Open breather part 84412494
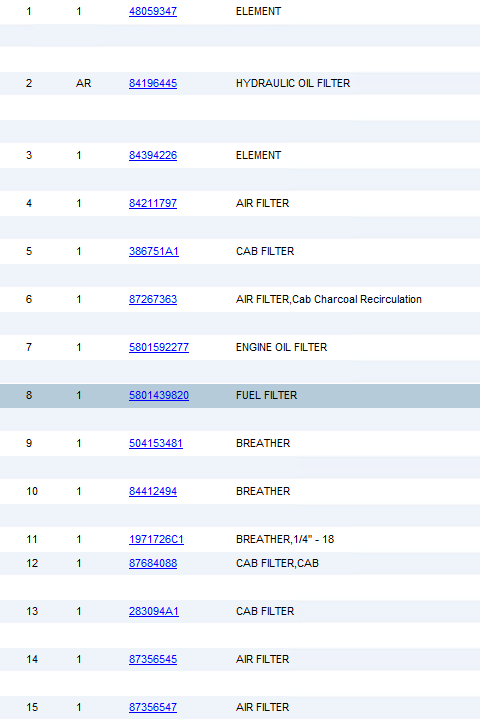This screenshot has width=480, height=721. click(153, 492)
